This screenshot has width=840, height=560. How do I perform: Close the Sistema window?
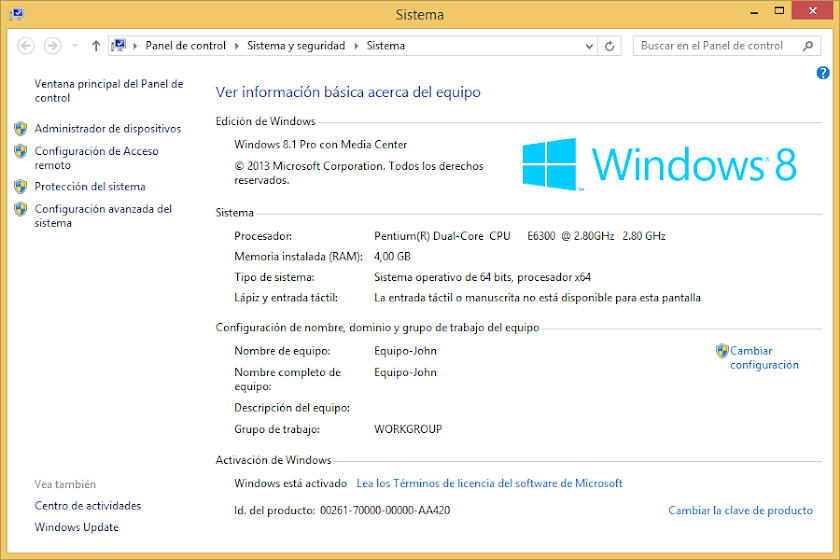click(812, 11)
